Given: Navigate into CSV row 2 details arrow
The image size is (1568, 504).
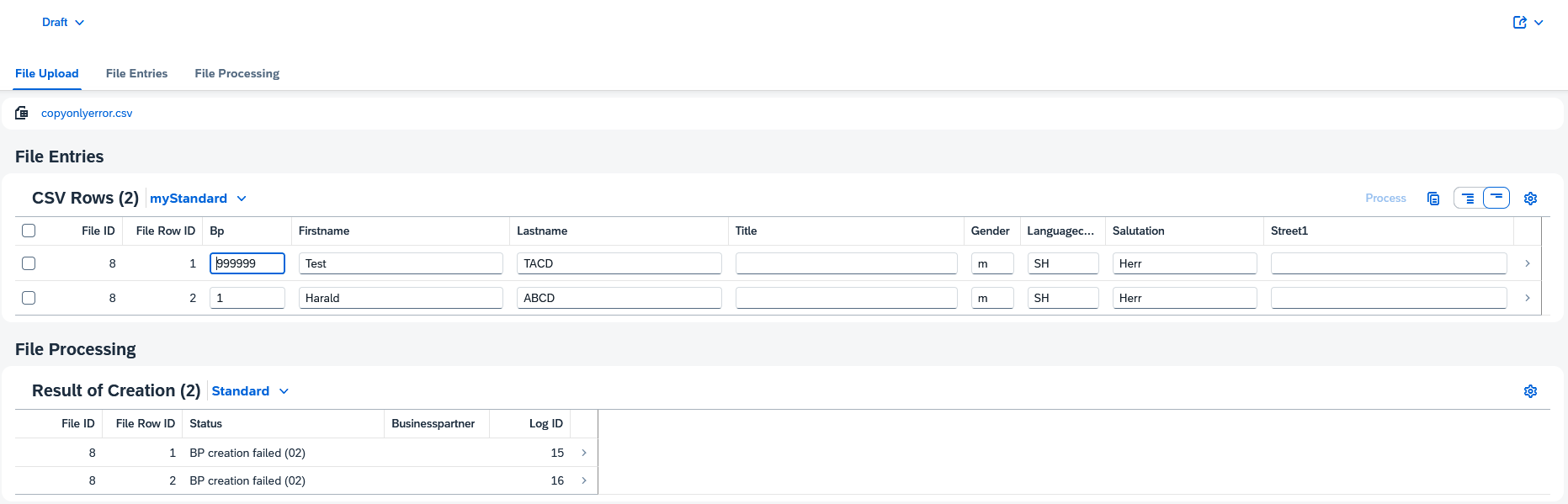Looking at the screenshot, I should (x=1527, y=298).
